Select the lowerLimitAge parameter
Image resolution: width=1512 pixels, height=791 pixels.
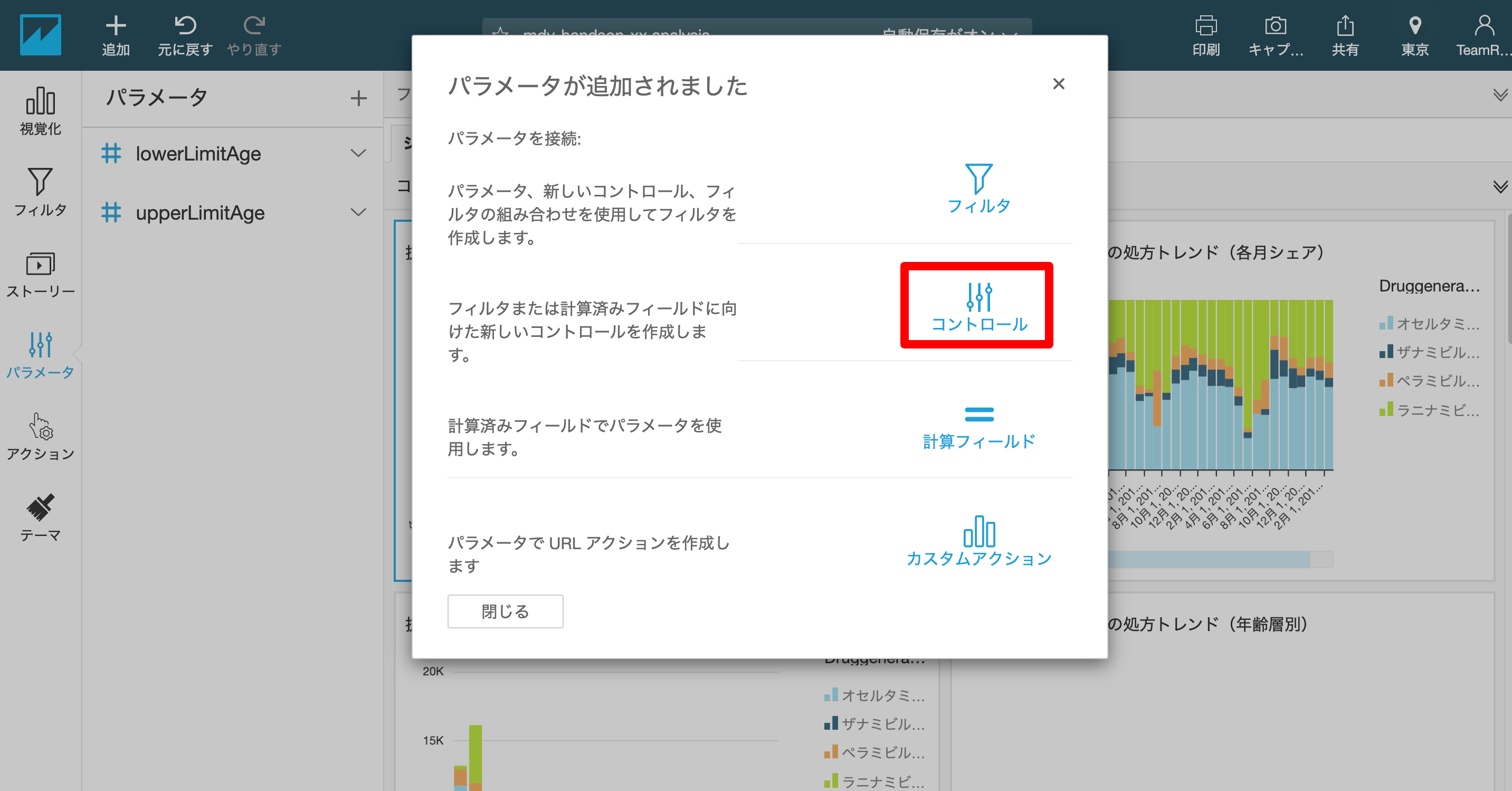pyautogui.click(x=198, y=154)
